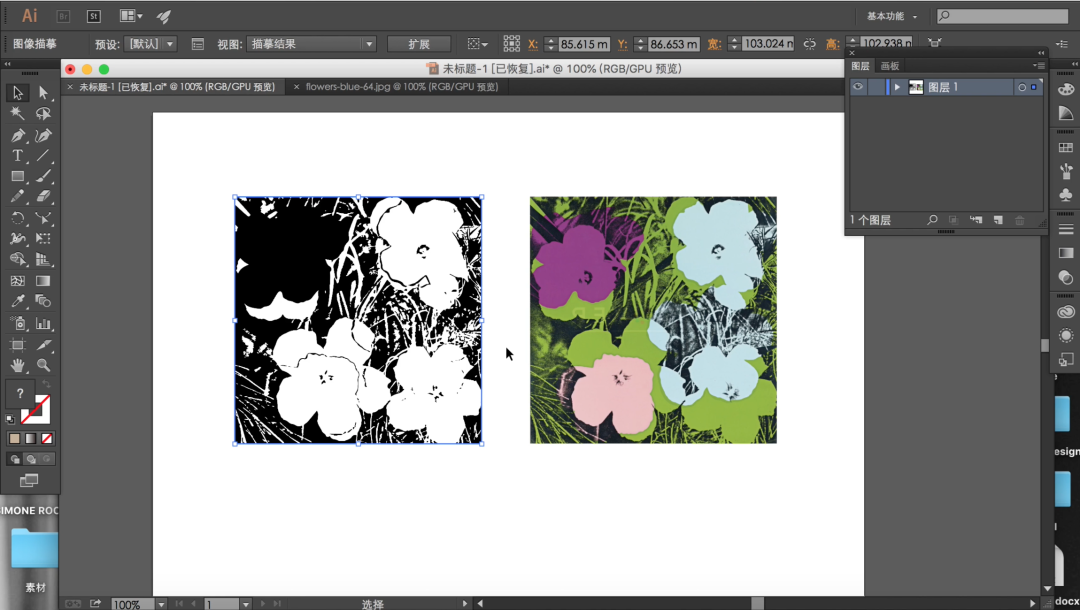Open the zoom level 100% dropdown
The height and width of the screenshot is (610, 1080).
(160, 604)
